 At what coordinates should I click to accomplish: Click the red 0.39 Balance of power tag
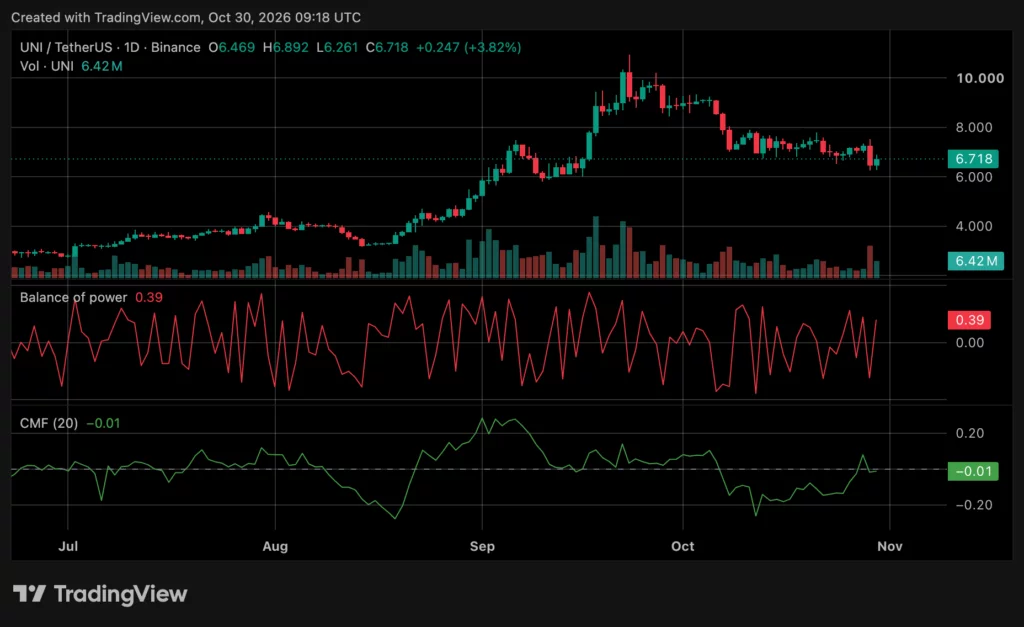[969, 320]
